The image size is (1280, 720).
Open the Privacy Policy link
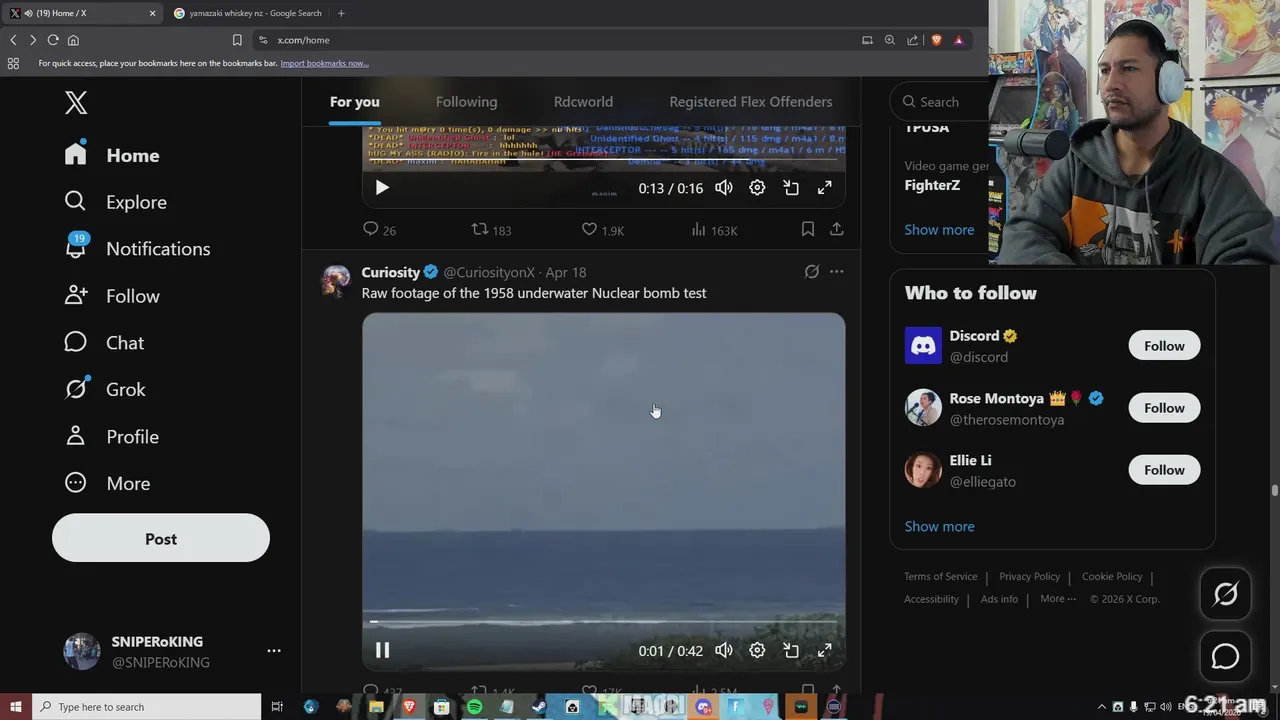coord(1029,577)
